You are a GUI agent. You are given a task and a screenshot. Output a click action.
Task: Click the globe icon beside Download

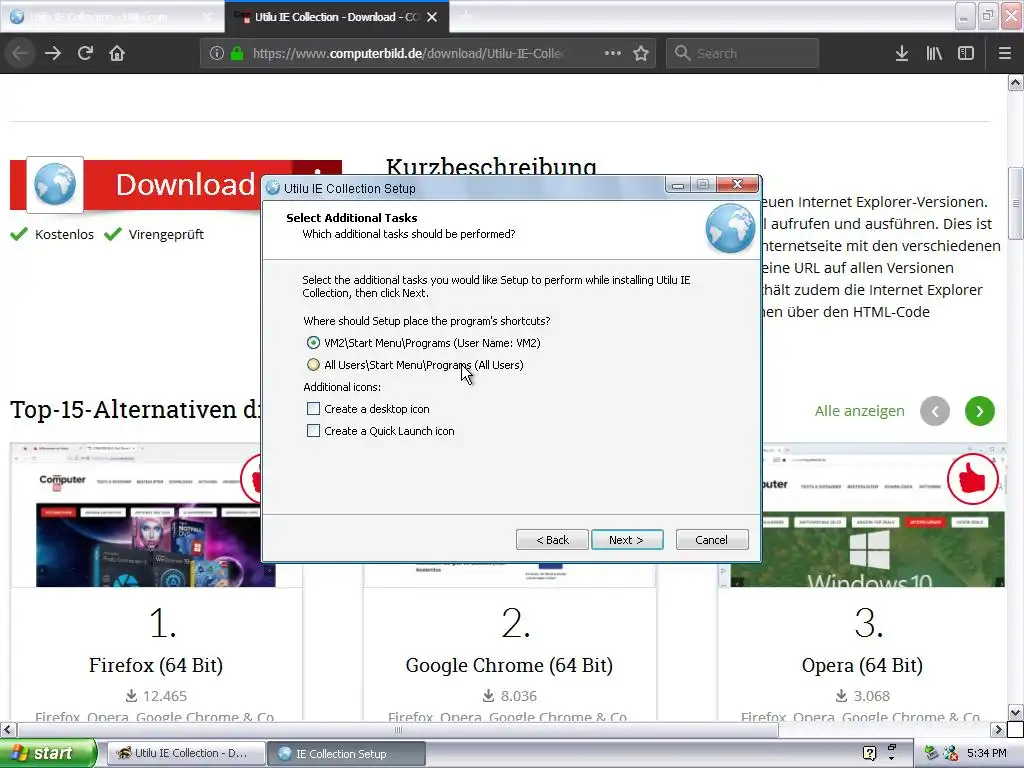point(55,185)
